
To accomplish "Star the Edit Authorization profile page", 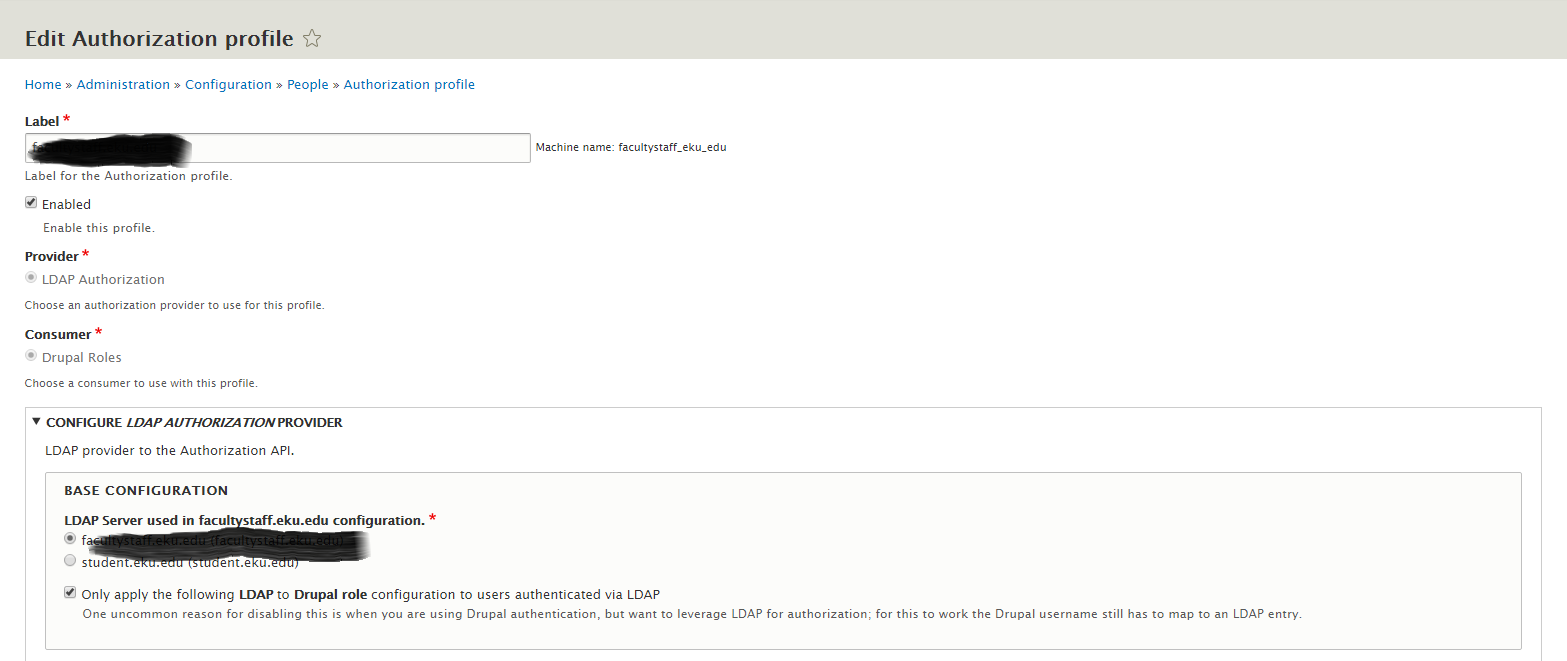I will (312, 39).
